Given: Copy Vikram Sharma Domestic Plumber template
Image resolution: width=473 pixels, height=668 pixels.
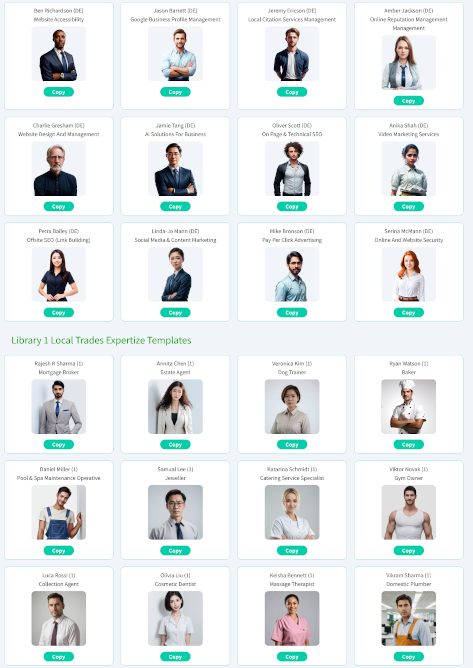Looking at the screenshot, I should click(x=409, y=657).
